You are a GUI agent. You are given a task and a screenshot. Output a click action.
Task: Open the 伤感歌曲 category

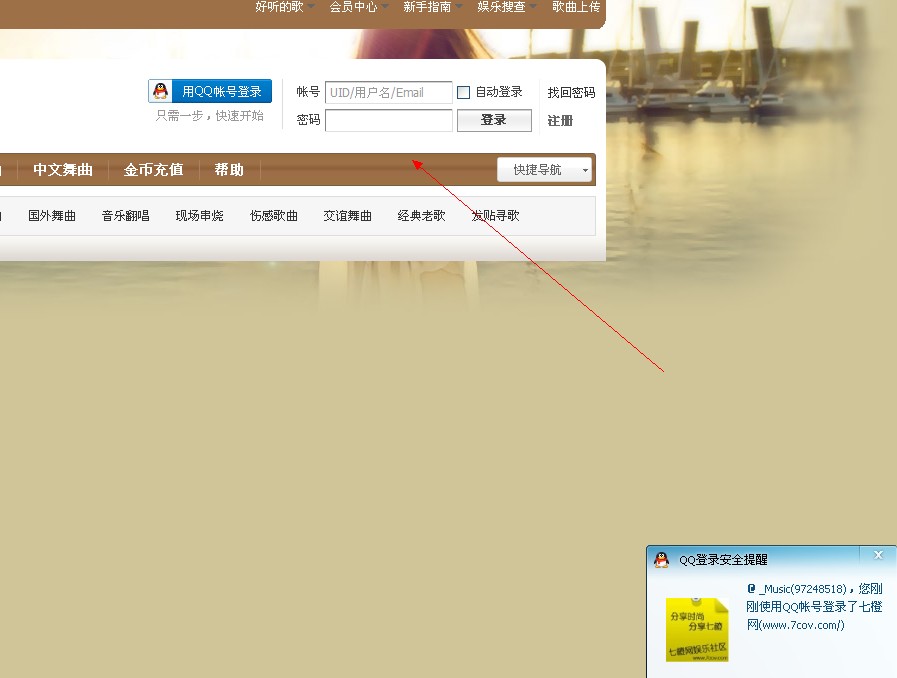[273, 216]
